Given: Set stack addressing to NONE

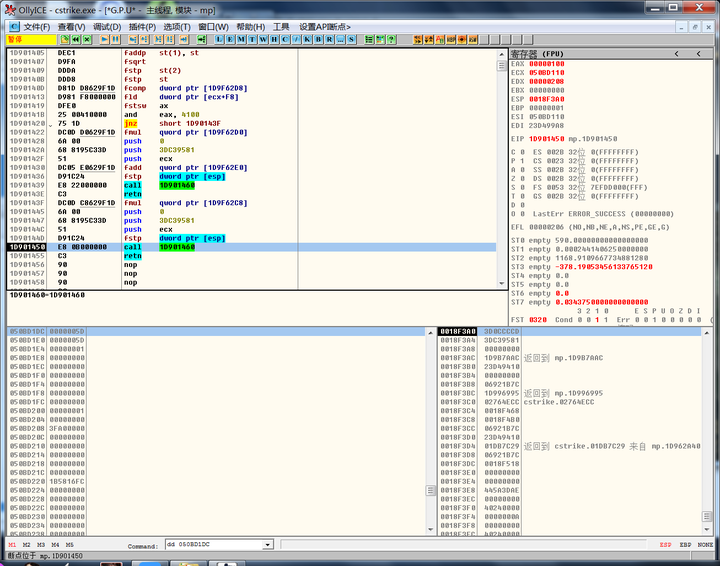Looking at the screenshot, I should [705, 545].
